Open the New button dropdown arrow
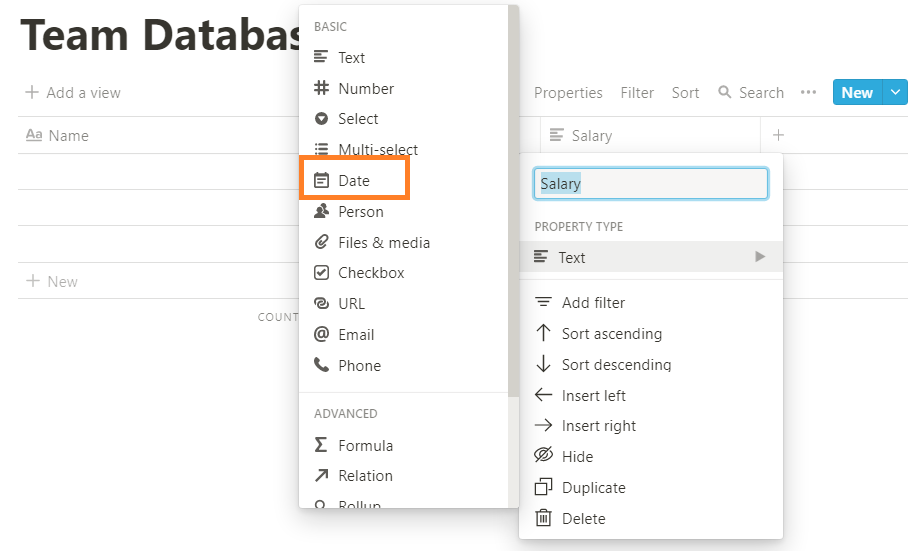The image size is (922, 551). click(895, 92)
